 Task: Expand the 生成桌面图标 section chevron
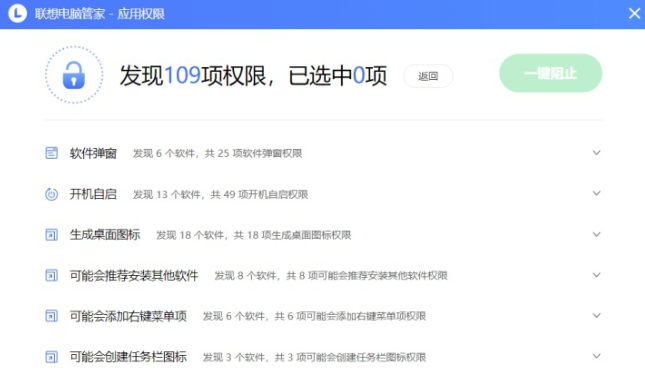596,234
